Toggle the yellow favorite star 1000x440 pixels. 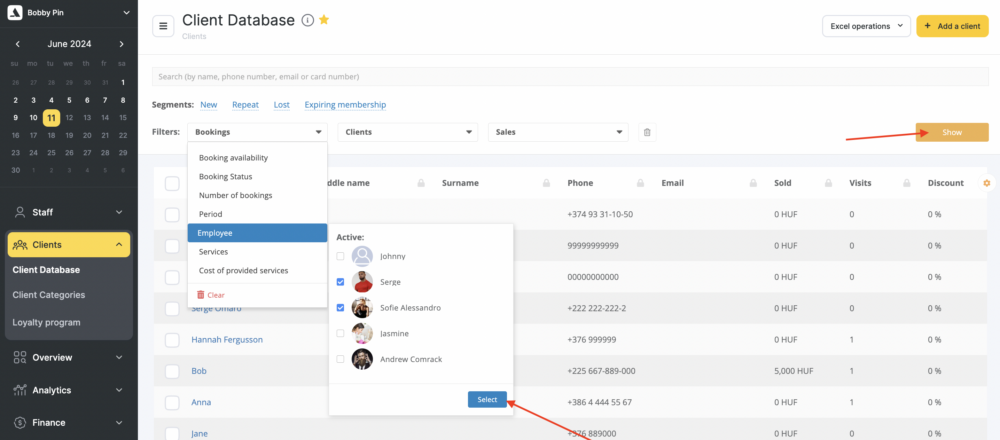pyautogui.click(x=324, y=20)
